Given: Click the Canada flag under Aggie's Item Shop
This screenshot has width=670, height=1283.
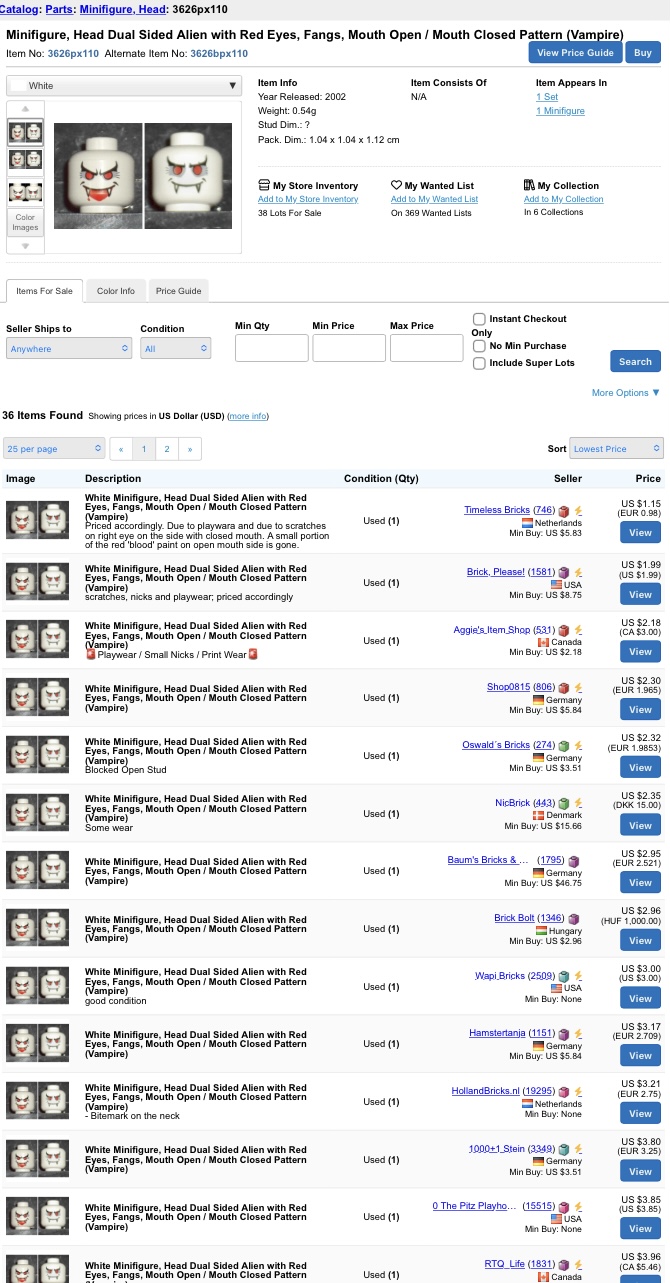Looking at the screenshot, I should [544, 642].
